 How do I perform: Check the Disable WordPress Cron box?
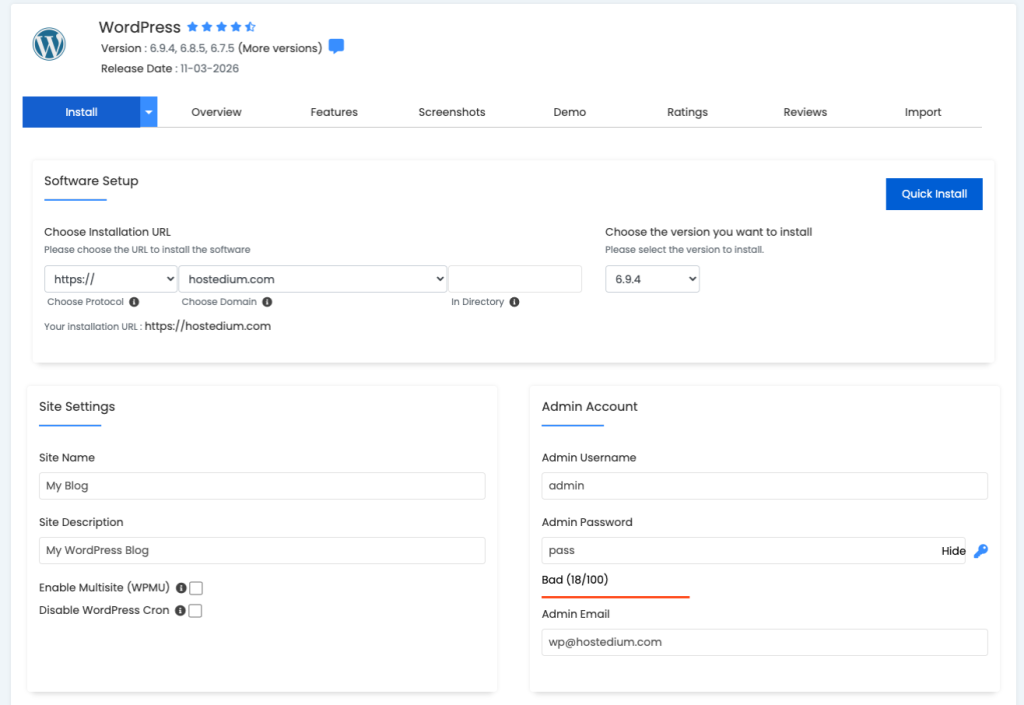(196, 610)
